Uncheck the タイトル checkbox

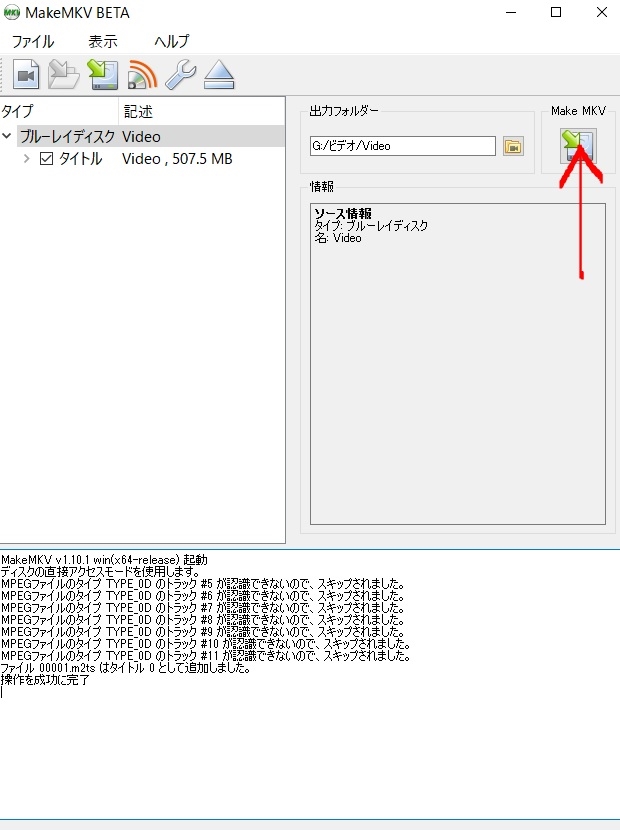point(47,159)
